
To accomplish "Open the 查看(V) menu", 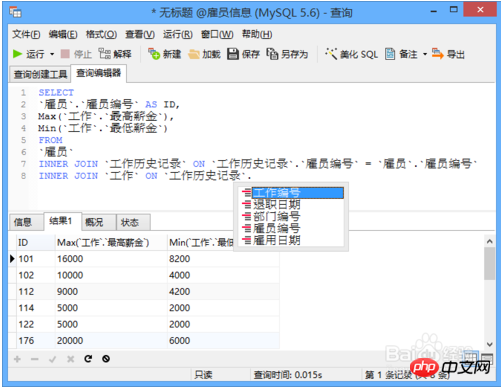I will click(x=140, y=34).
